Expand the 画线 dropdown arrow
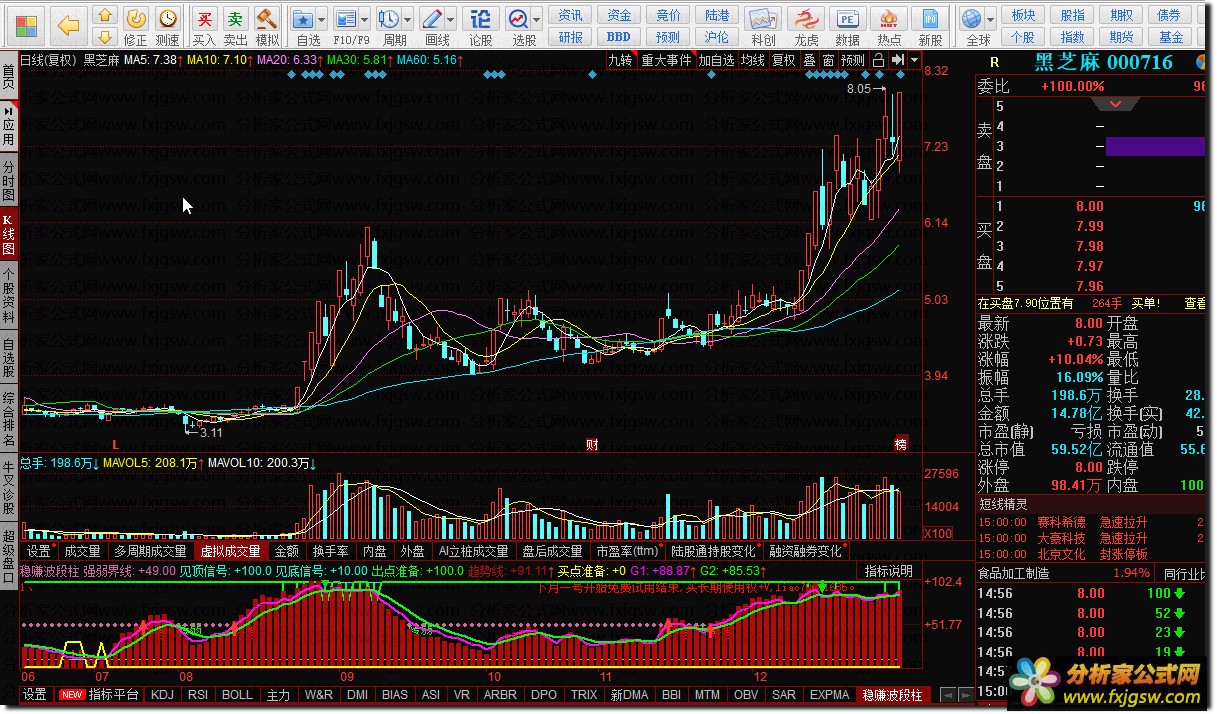1217x714 pixels. coord(452,19)
